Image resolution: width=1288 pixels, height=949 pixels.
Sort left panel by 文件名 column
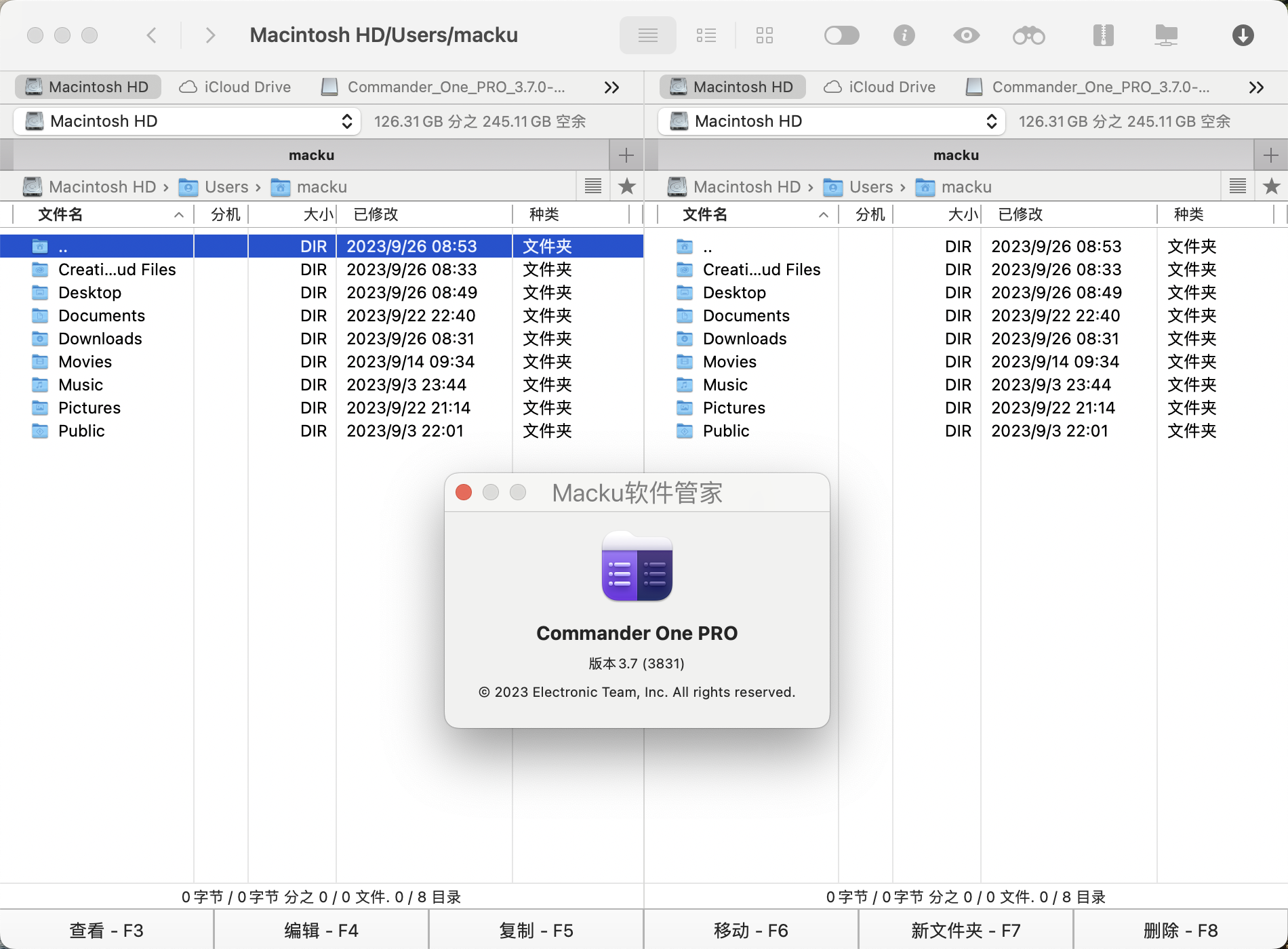coord(103,215)
